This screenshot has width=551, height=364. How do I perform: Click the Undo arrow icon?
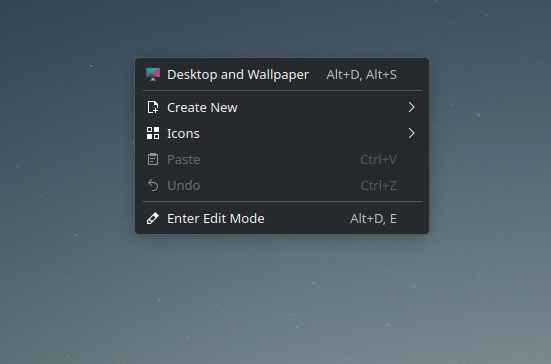[x=153, y=185]
